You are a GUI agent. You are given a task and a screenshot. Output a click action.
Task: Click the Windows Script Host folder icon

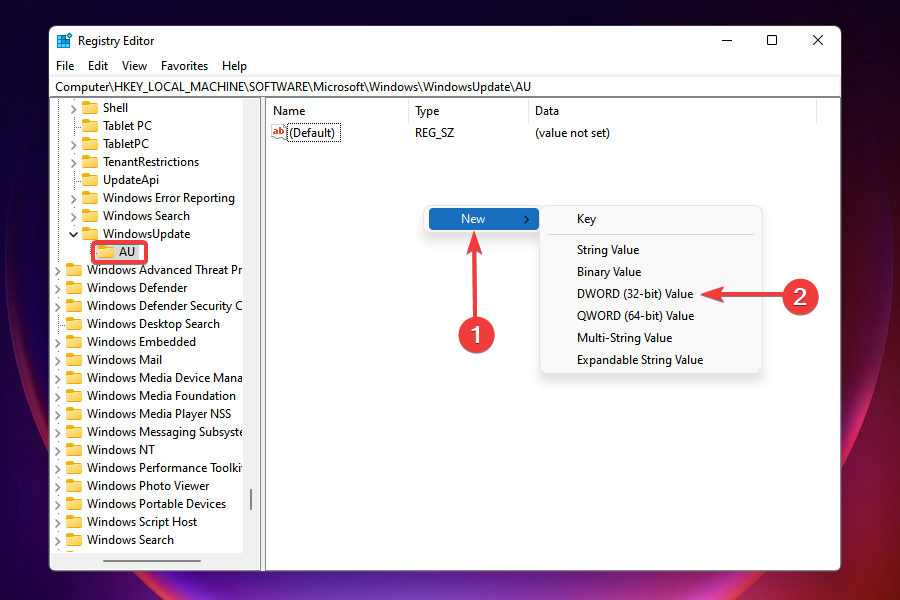(74, 522)
